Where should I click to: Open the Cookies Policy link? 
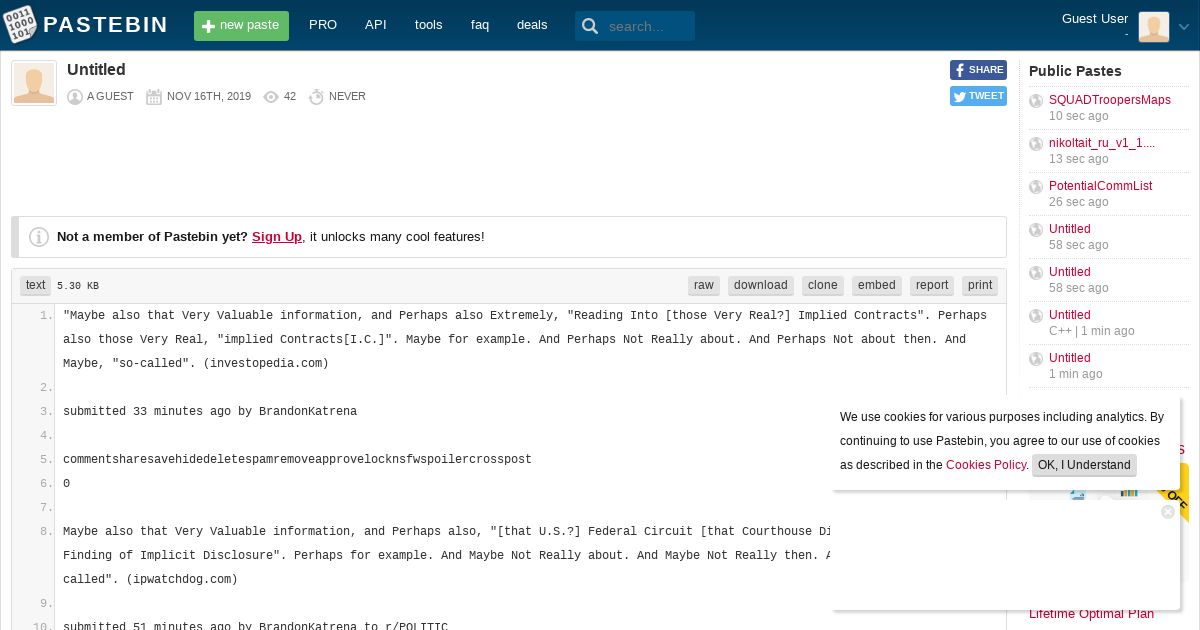tap(986, 465)
